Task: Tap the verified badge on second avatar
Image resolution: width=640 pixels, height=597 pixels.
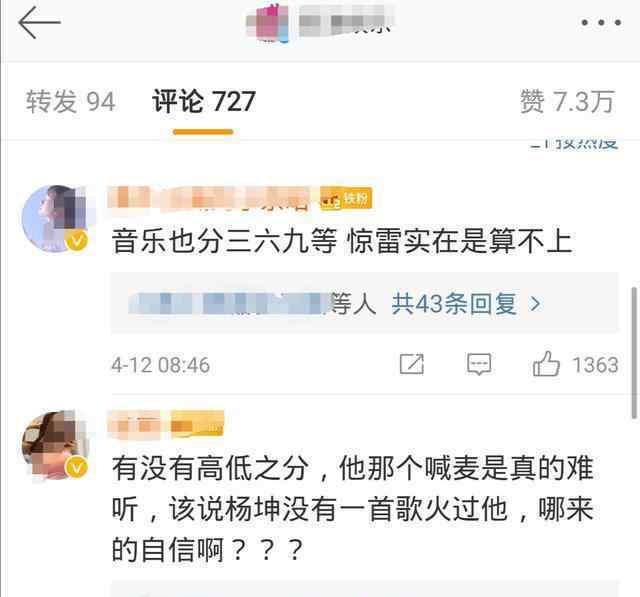Action: (78, 466)
